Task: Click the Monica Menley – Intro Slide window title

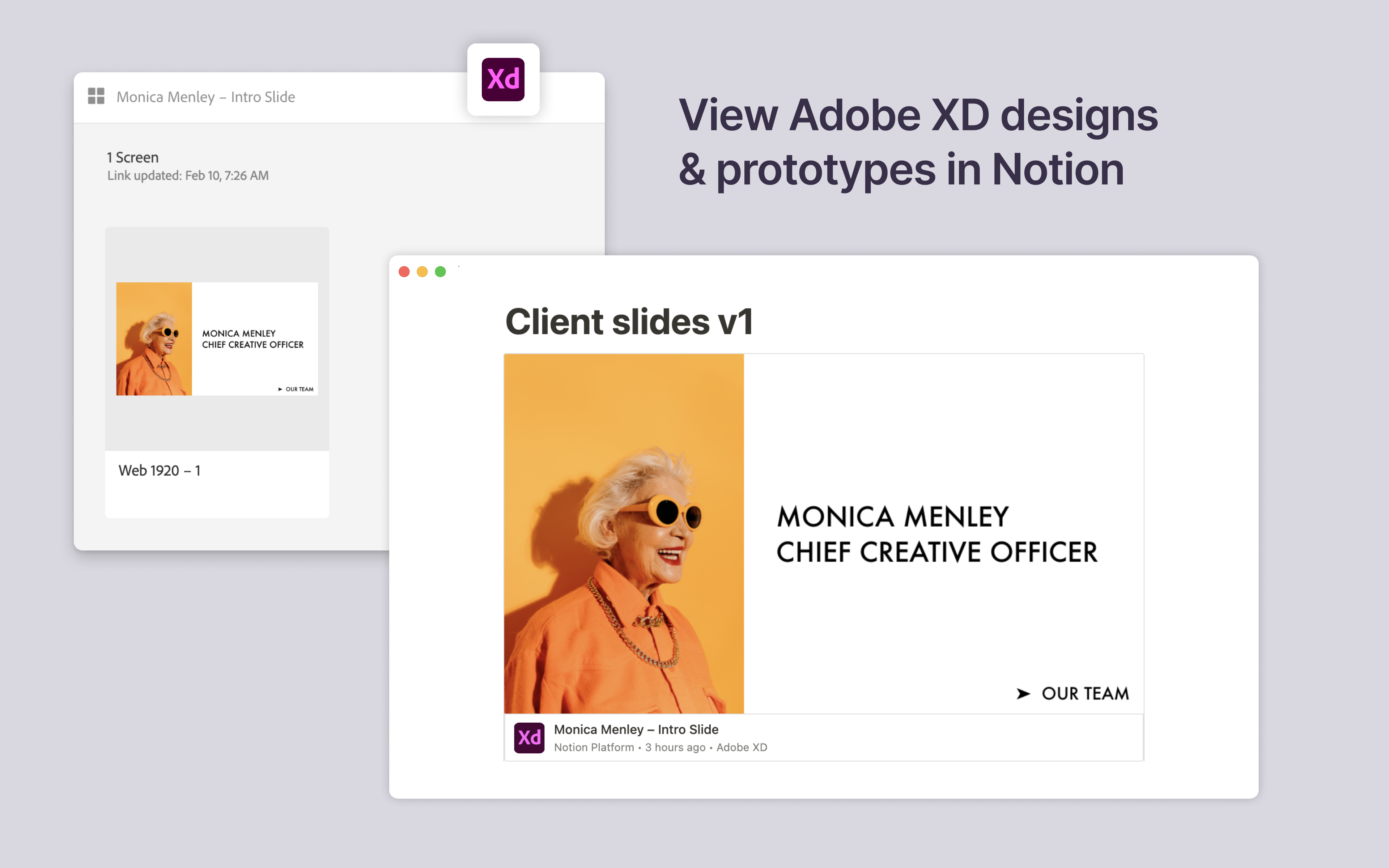Action: 205,97
